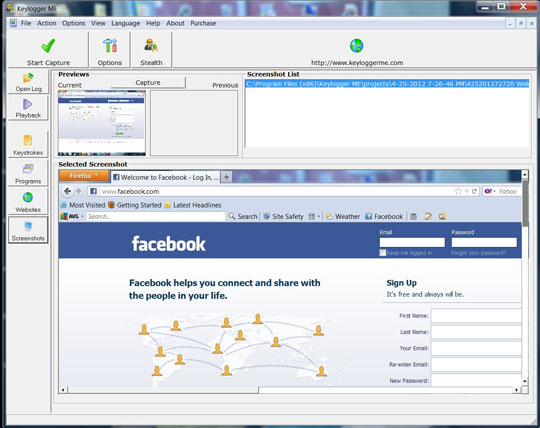Click the Latest Headlines feed bookmark

tap(193, 205)
